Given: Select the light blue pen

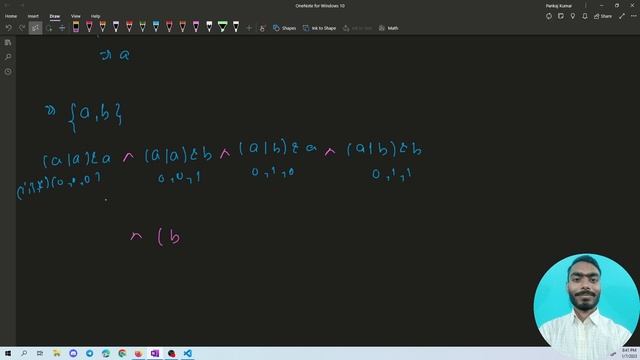Looking at the screenshot, I should [156, 27].
